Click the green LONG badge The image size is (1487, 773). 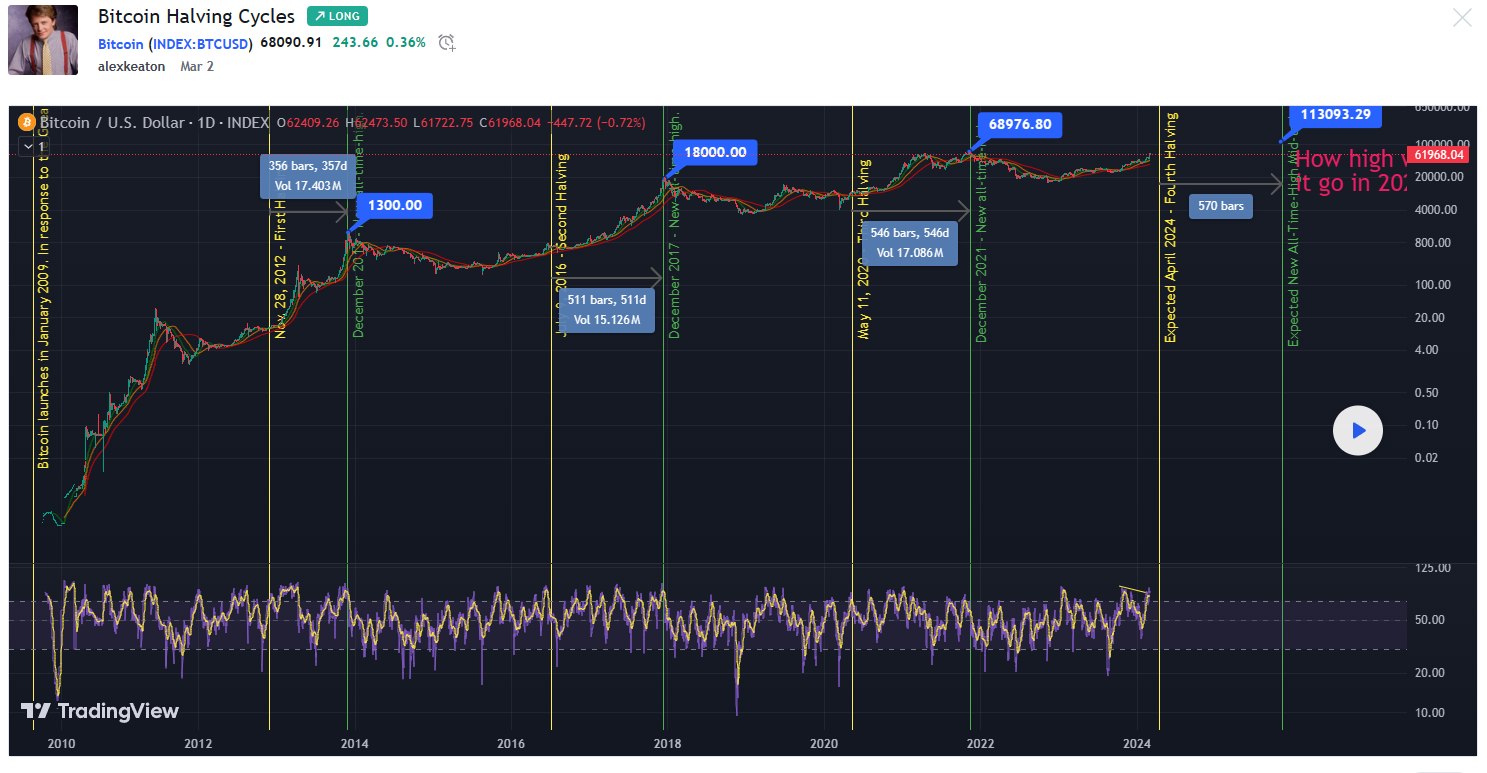[337, 16]
